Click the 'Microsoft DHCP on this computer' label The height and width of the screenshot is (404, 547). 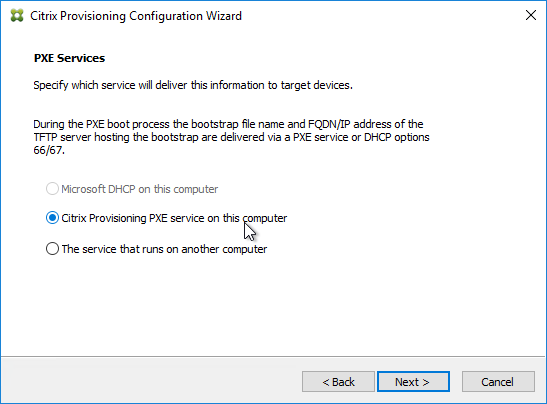click(140, 189)
